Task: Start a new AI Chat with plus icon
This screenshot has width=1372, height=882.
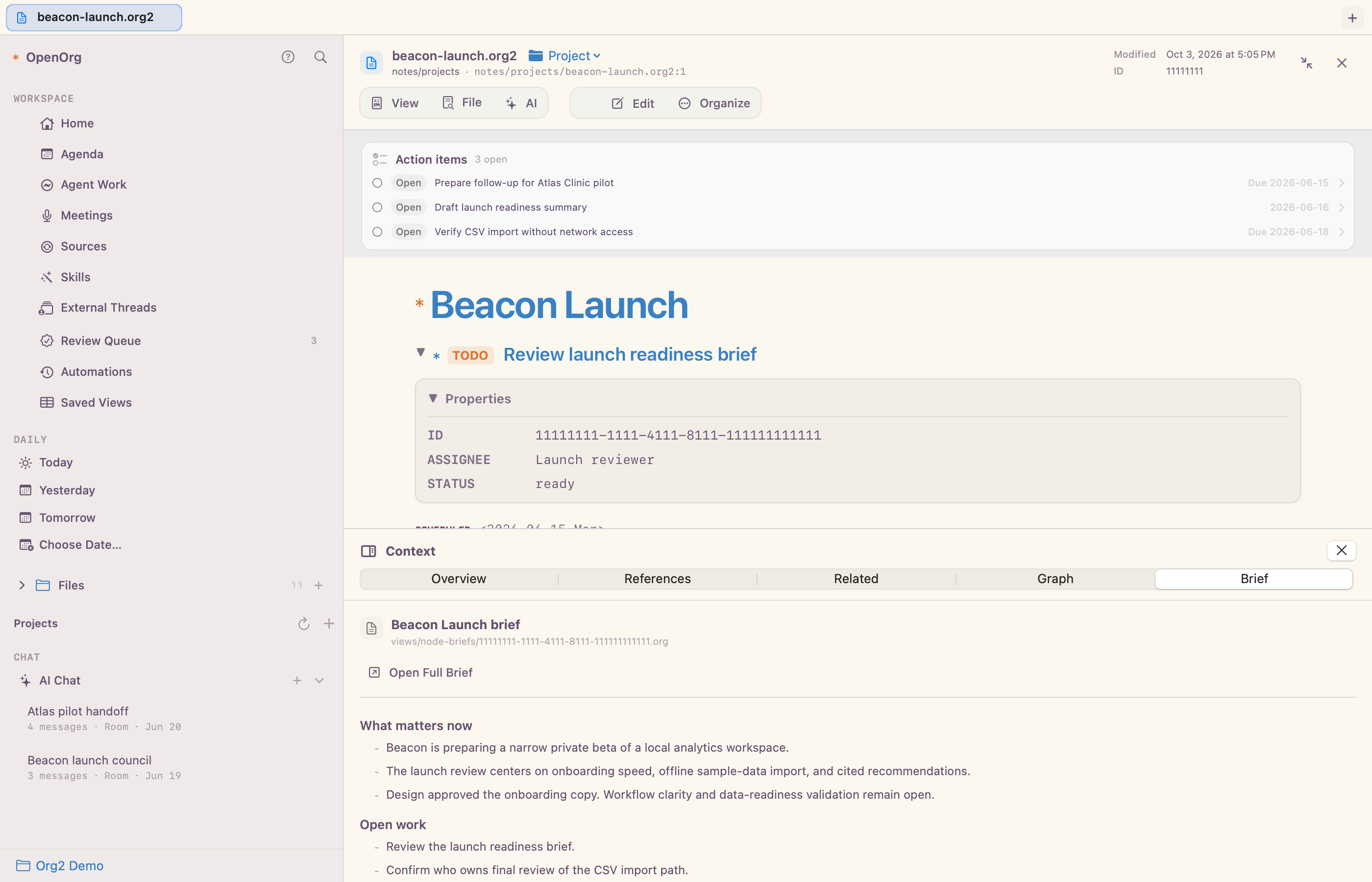Action: coord(296,681)
